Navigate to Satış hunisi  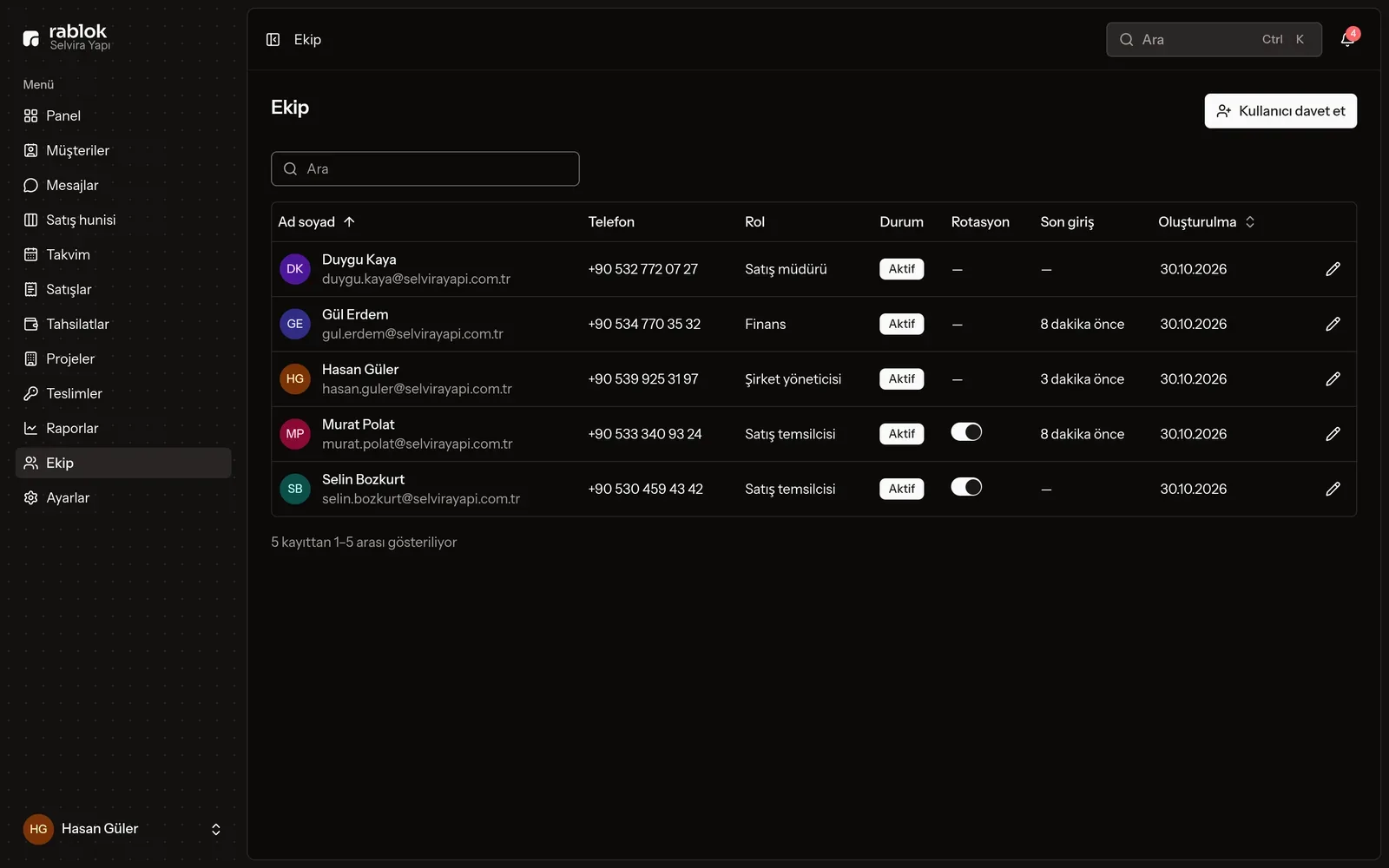pyautogui.click(x=123, y=220)
